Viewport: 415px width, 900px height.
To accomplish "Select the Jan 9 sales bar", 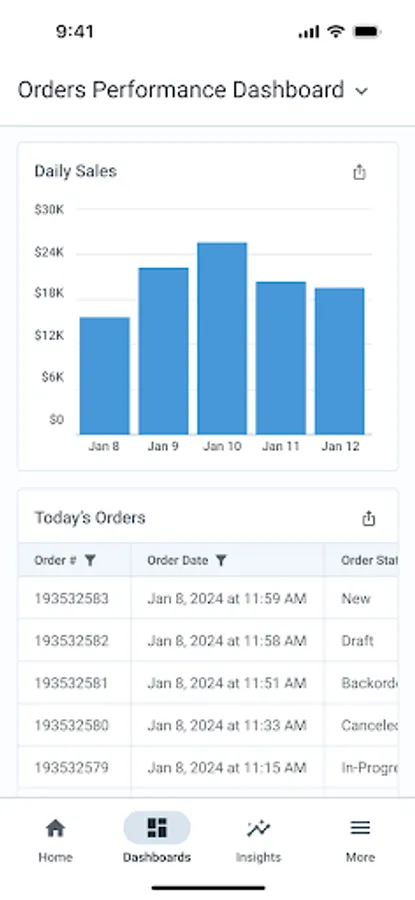I will 164,351.
